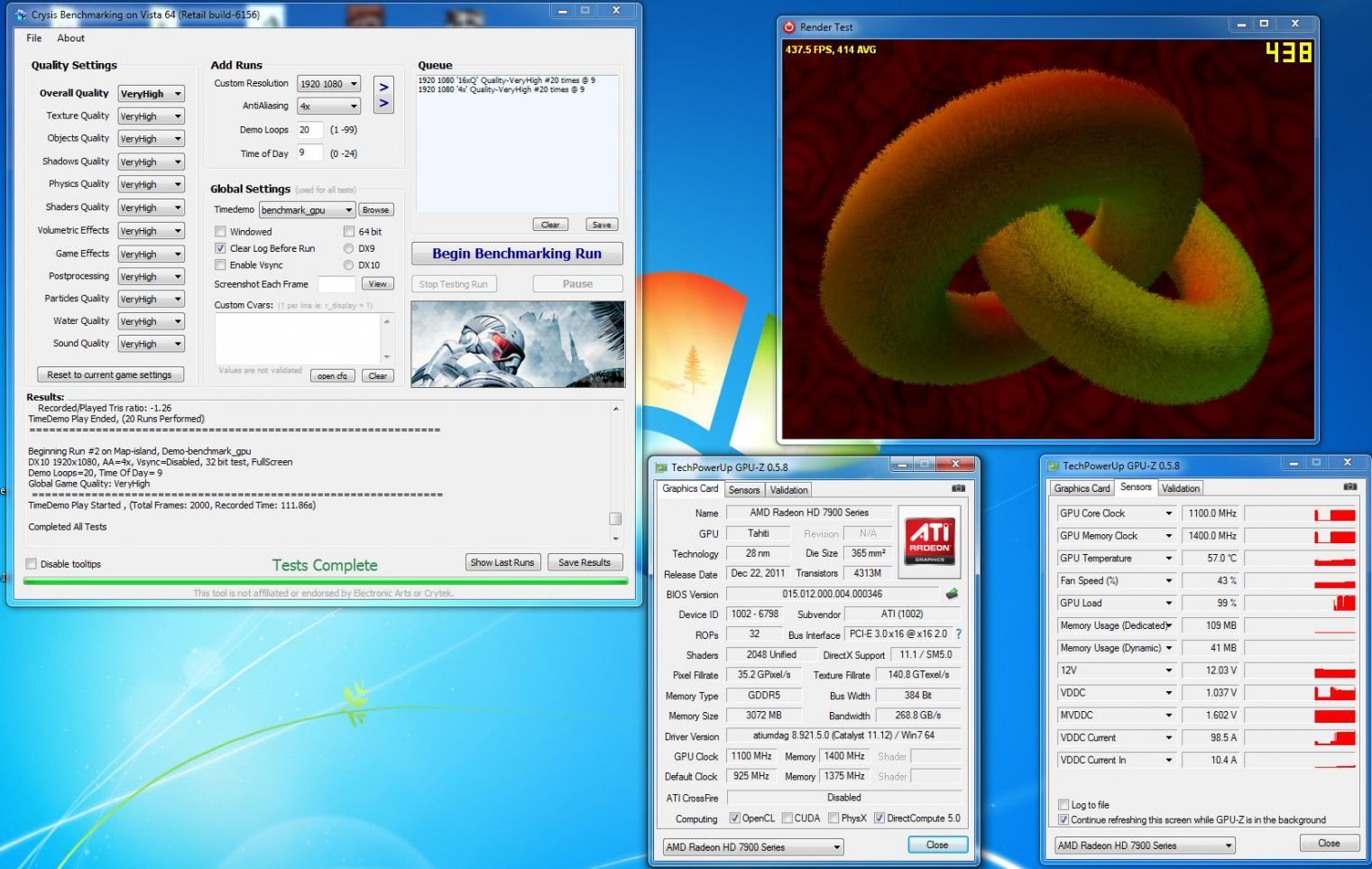Open Validation tab in Sensors window
This screenshot has width=1372, height=869.
[1180, 488]
